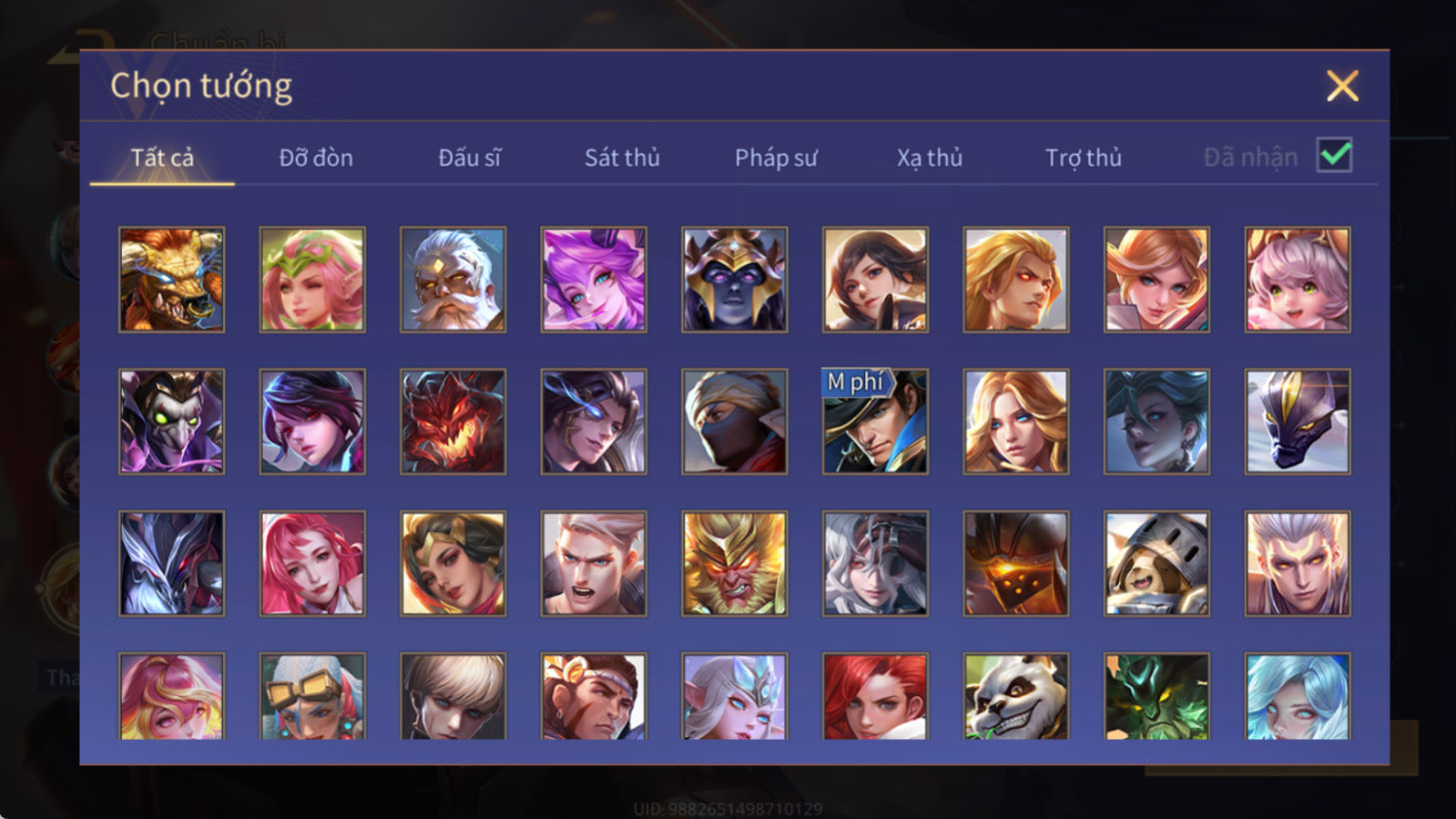Viewport: 1456px width, 819px height.
Task: Select the hero with the 'M phí' label
Action: pyautogui.click(x=875, y=420)
